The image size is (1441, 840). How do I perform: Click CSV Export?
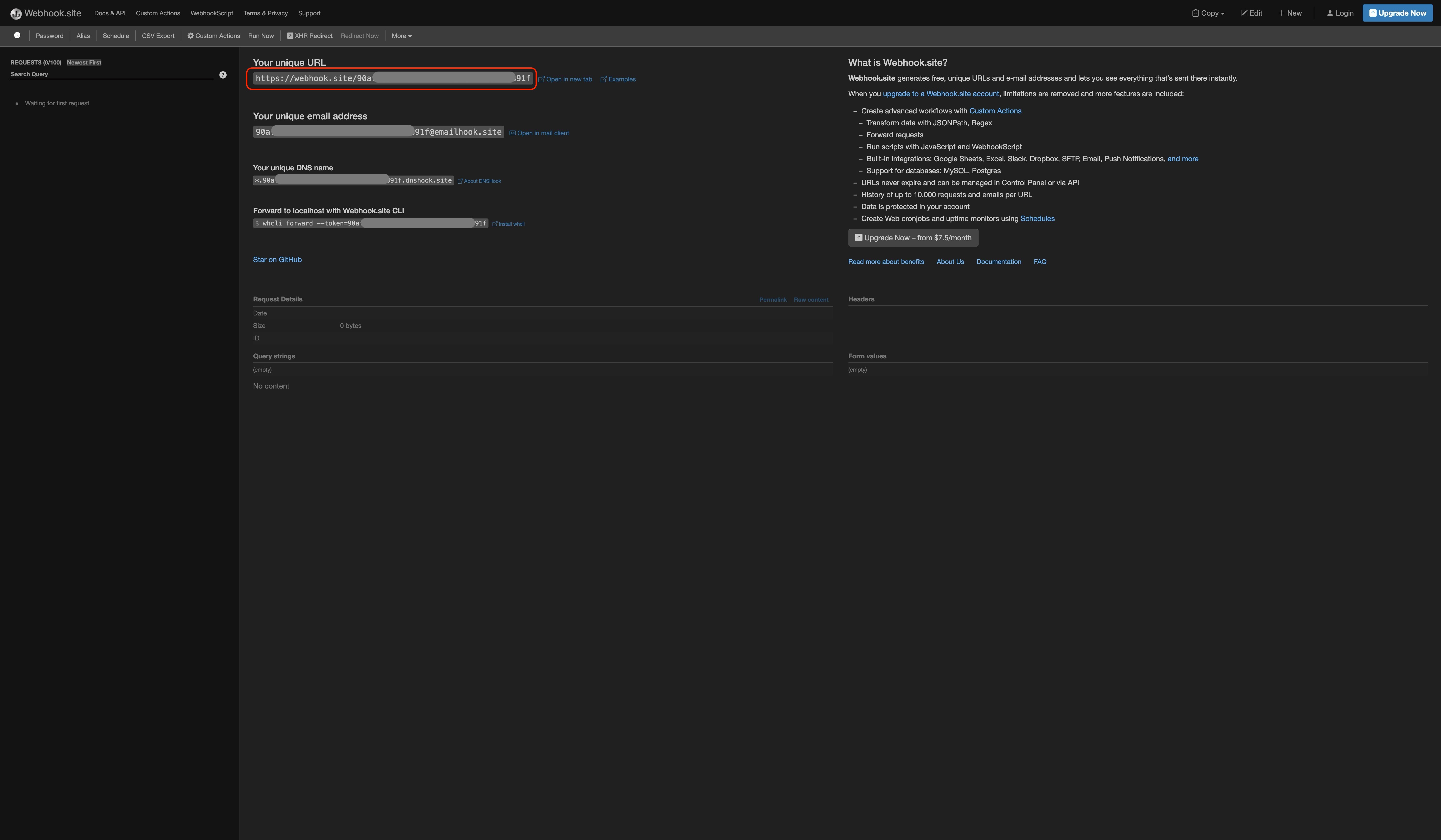coord(158,36)
